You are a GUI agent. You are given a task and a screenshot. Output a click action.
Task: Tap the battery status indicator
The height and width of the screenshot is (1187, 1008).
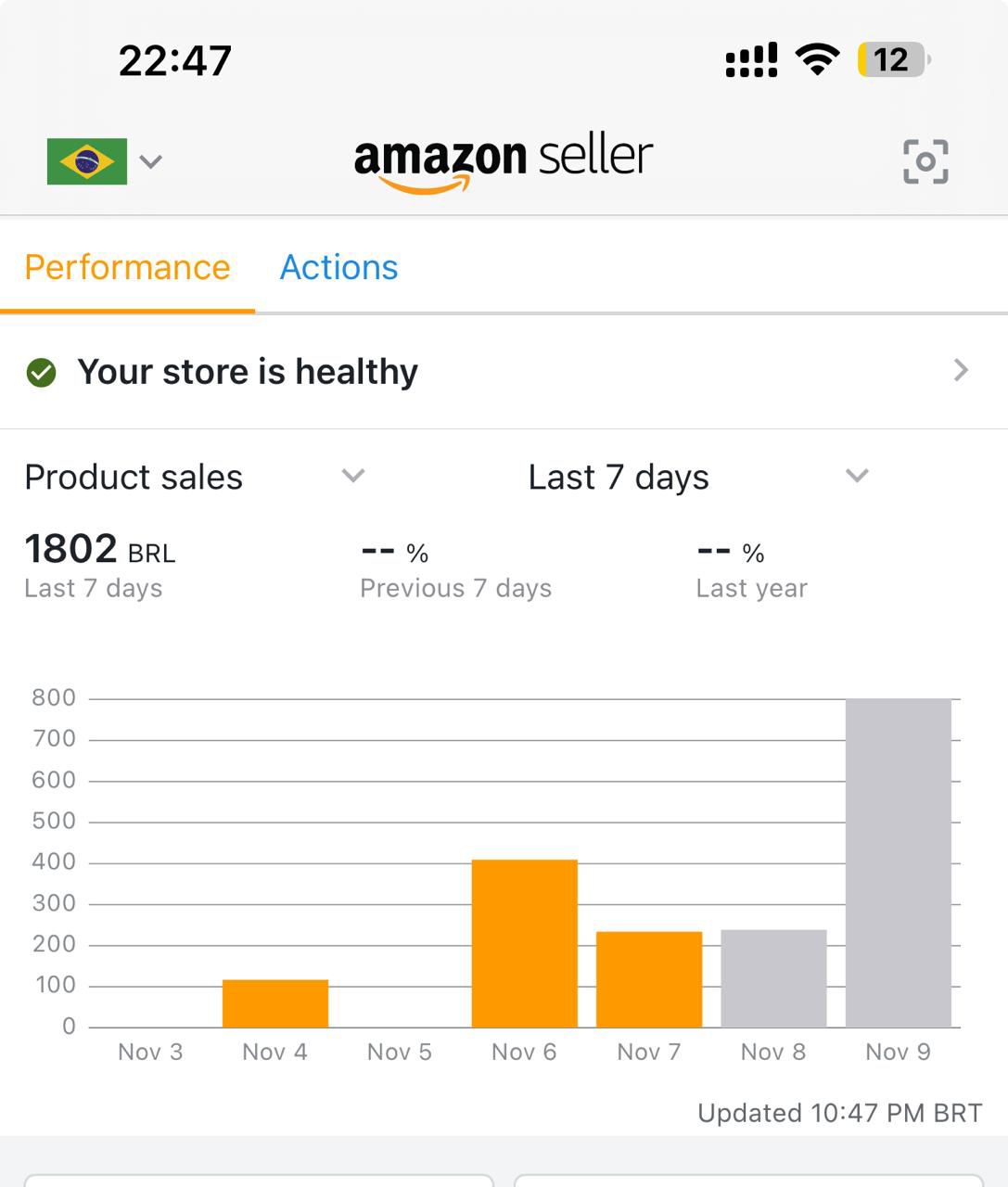click(x=892, y=60)
